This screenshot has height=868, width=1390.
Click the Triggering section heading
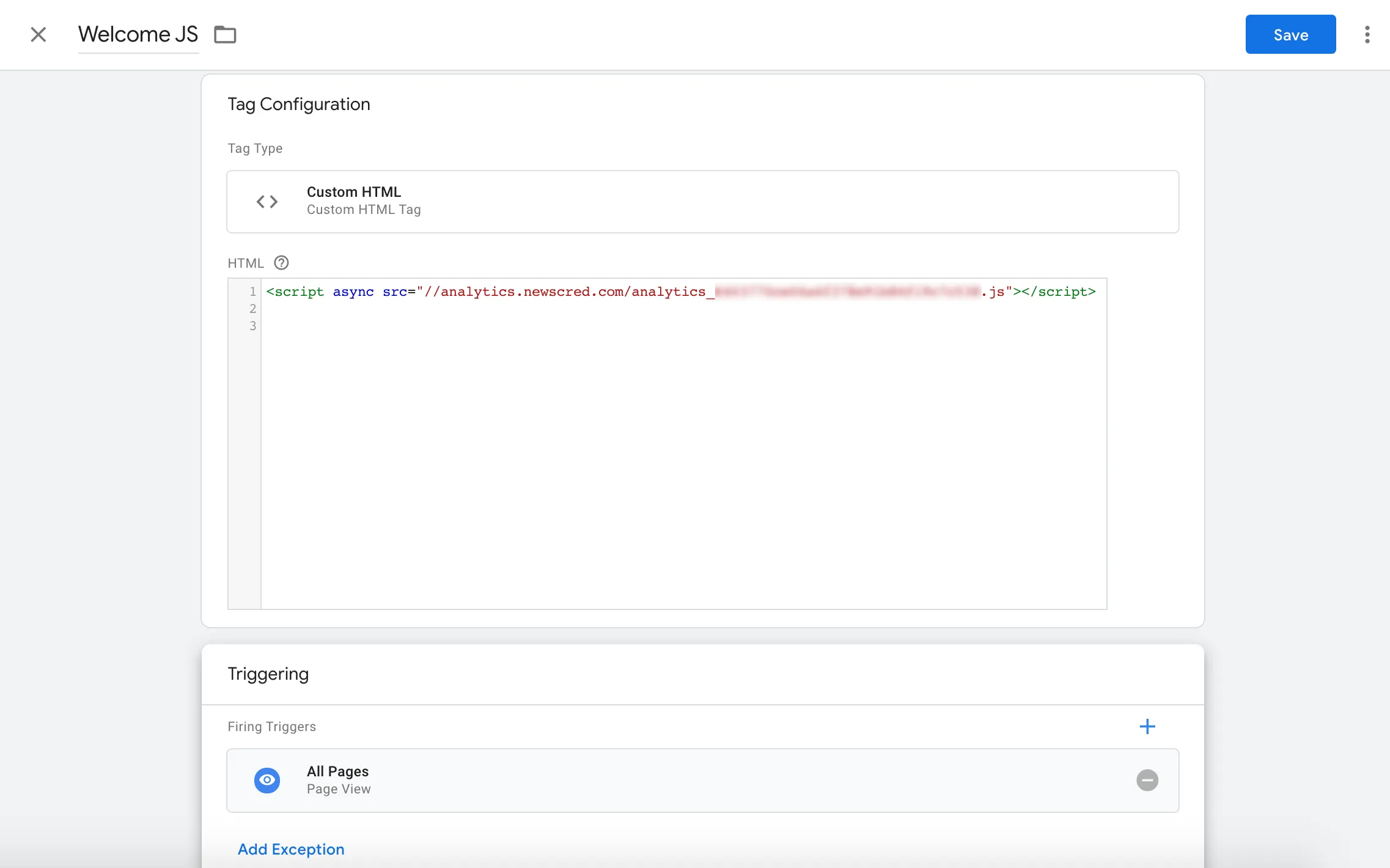point(268,674)
